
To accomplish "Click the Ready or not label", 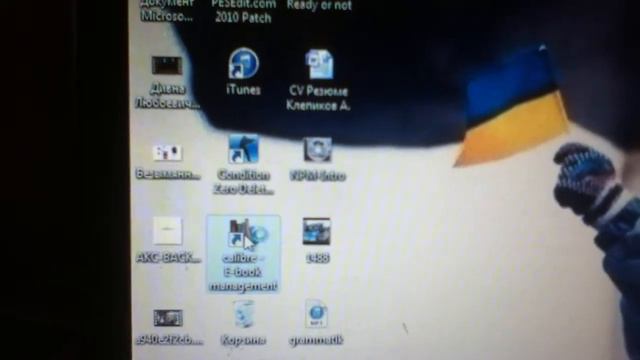I will (x=319, y=5).
